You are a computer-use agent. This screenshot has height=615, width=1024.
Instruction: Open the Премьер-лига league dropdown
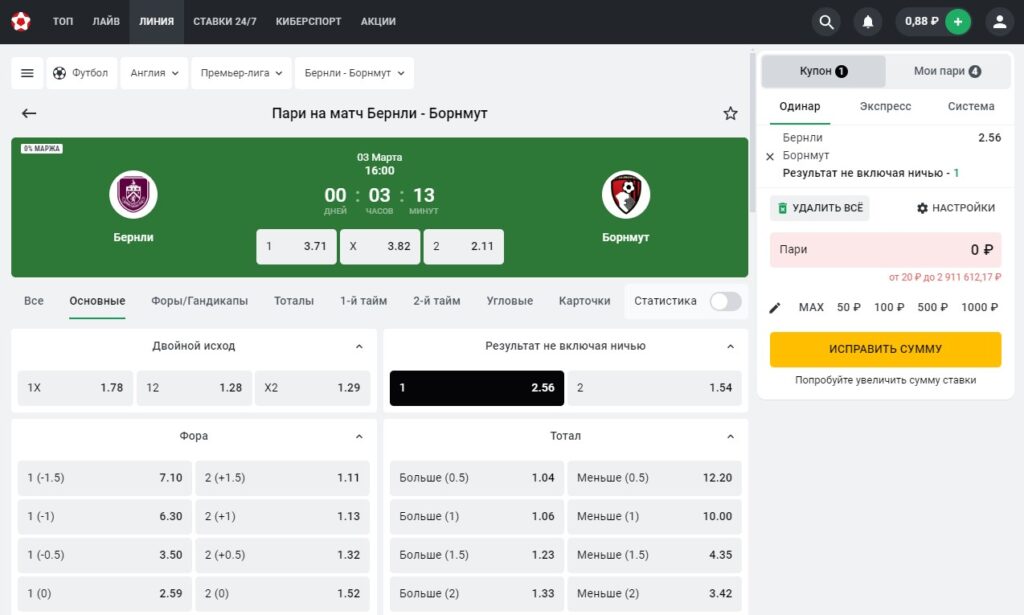(242, 73)
